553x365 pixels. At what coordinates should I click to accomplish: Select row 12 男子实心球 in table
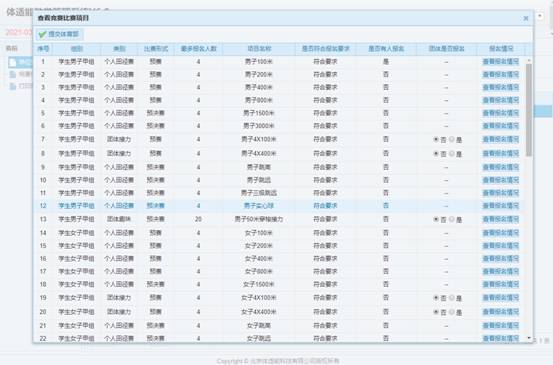click(x=280, y=206)
